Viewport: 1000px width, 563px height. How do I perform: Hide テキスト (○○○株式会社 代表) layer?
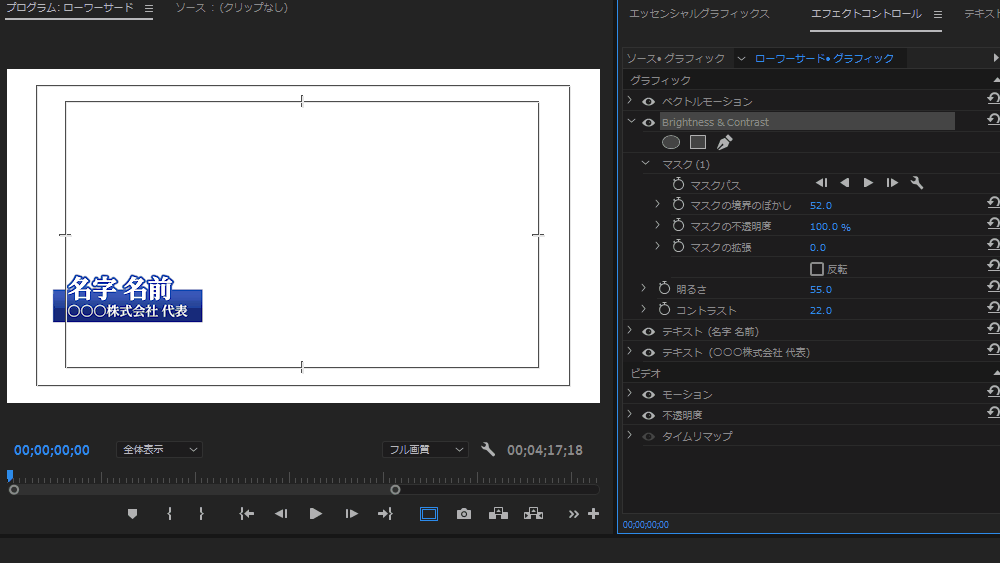pyautogui.click(x=649, y=353)
